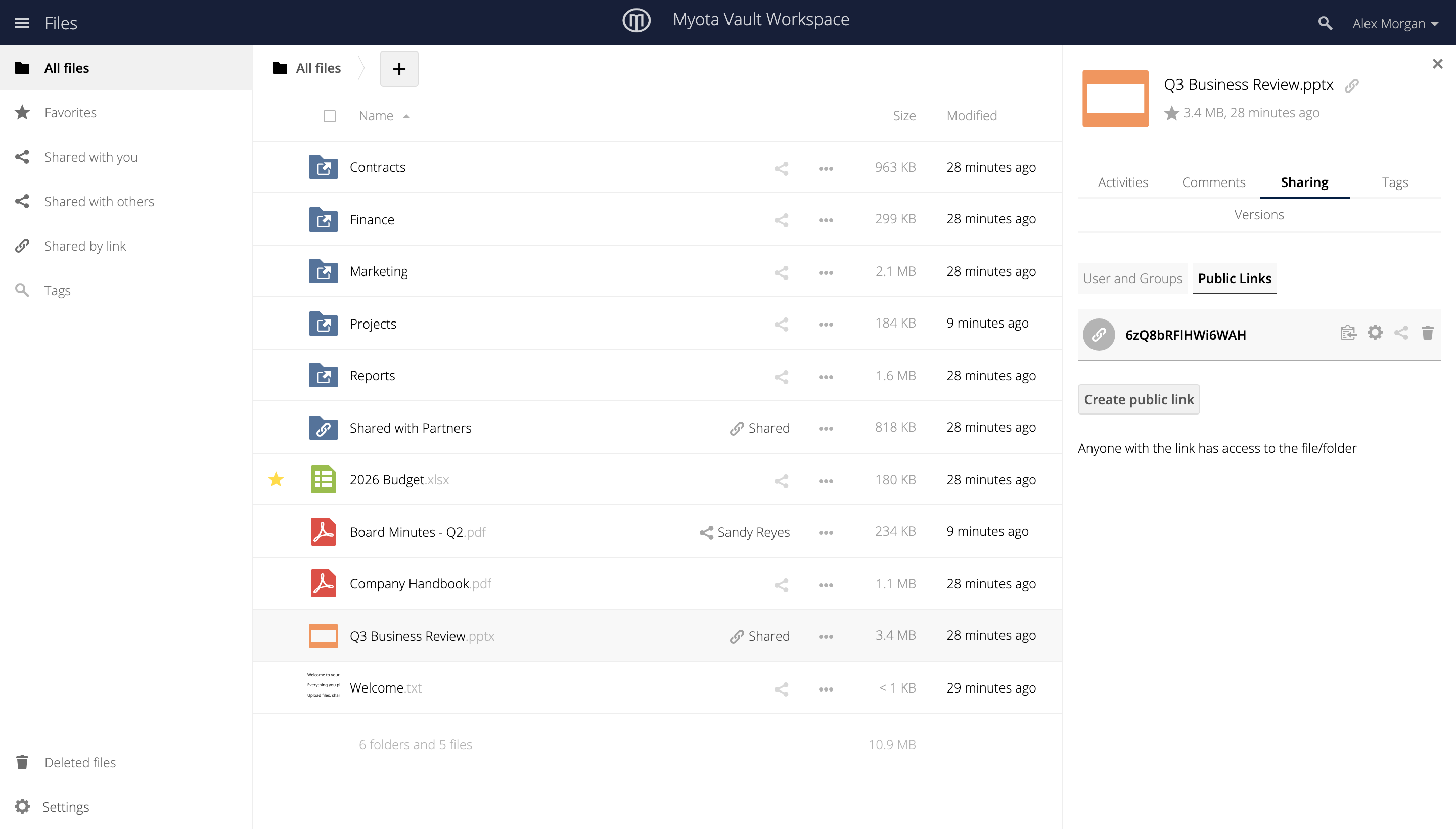Open more actions for 2026 Budget.xlsx
This screenshot has width=1456, height=829.
coord(826,481)
